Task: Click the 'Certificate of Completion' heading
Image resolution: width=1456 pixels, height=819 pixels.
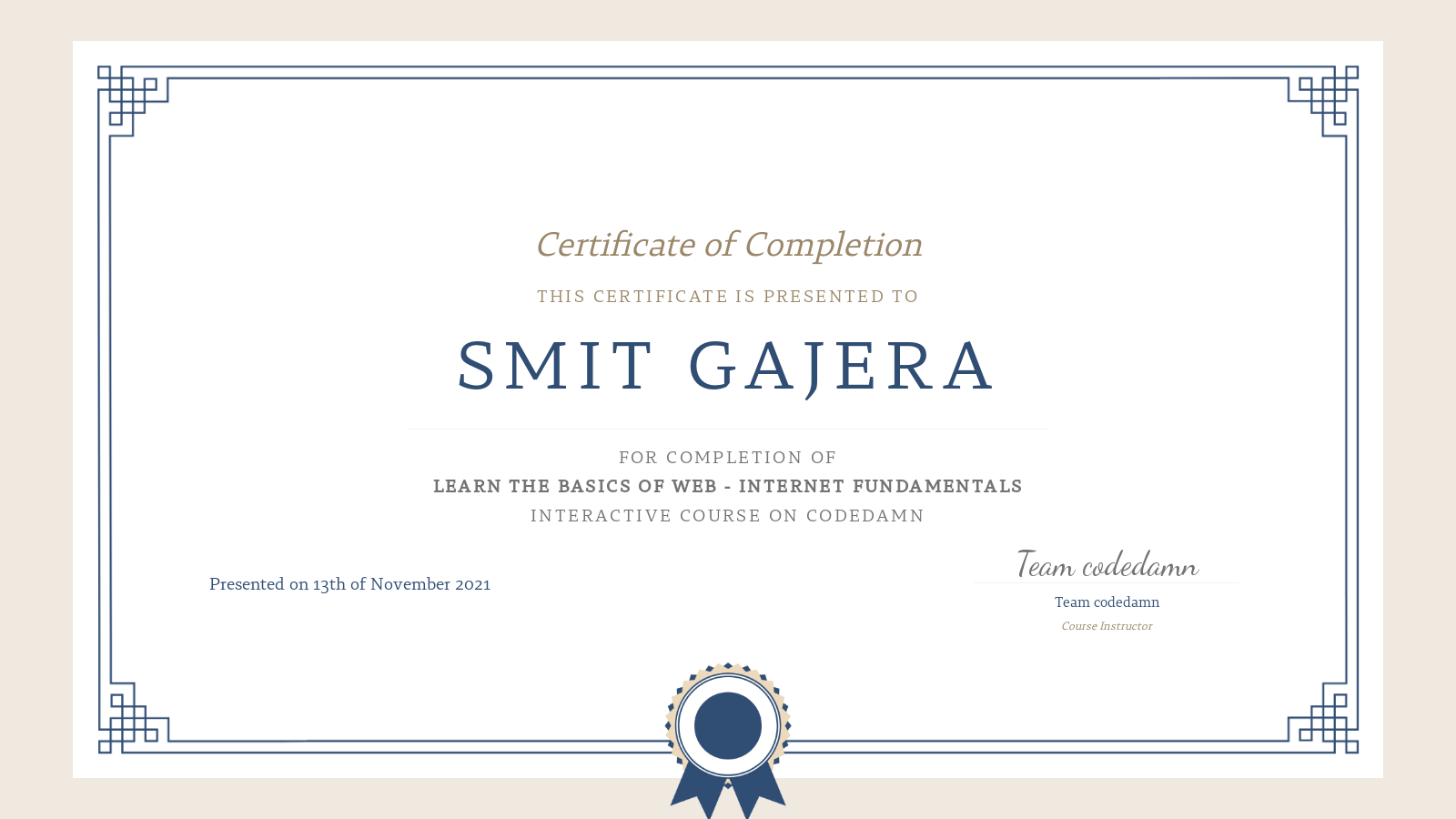Action: [x=729, y=245]
